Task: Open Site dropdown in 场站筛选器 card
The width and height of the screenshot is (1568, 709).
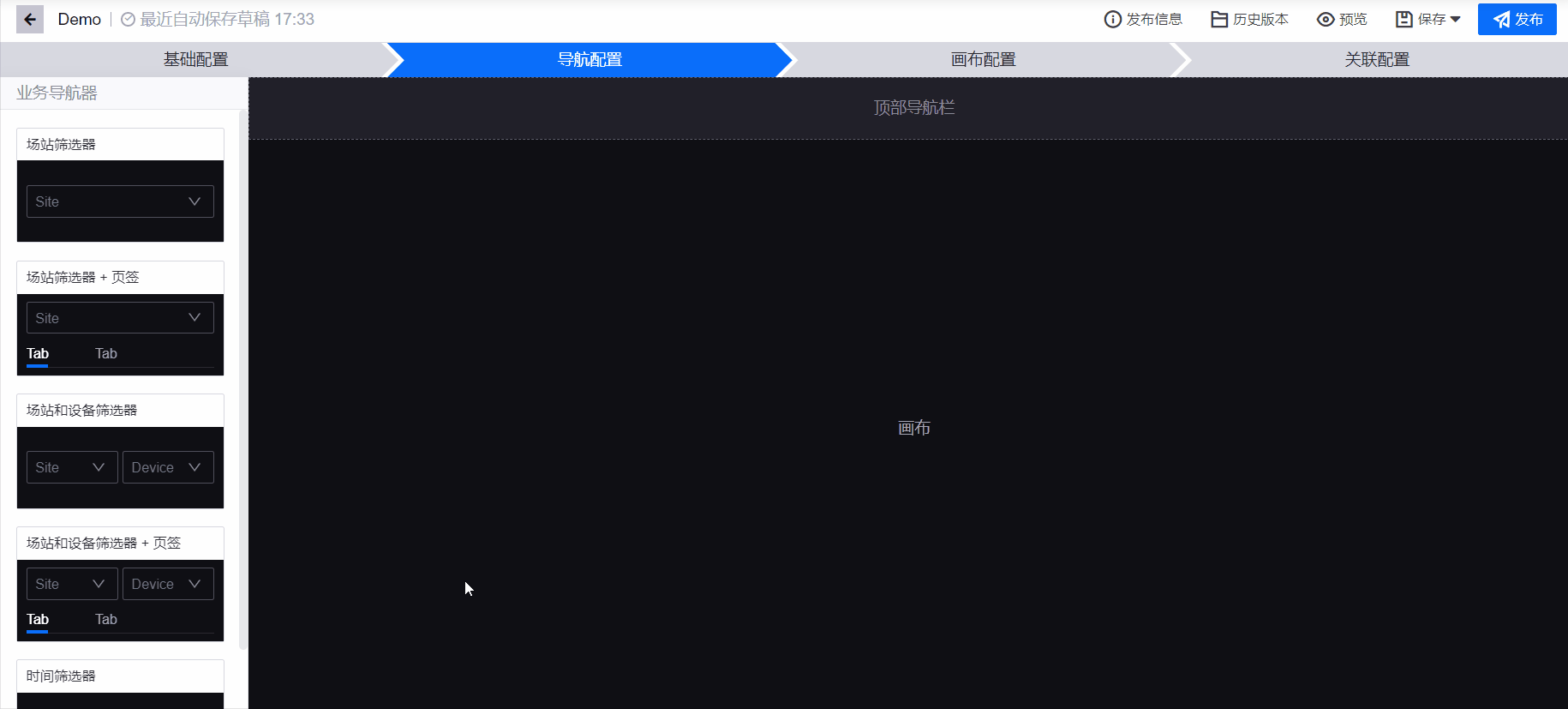Action: pos(120,201)
